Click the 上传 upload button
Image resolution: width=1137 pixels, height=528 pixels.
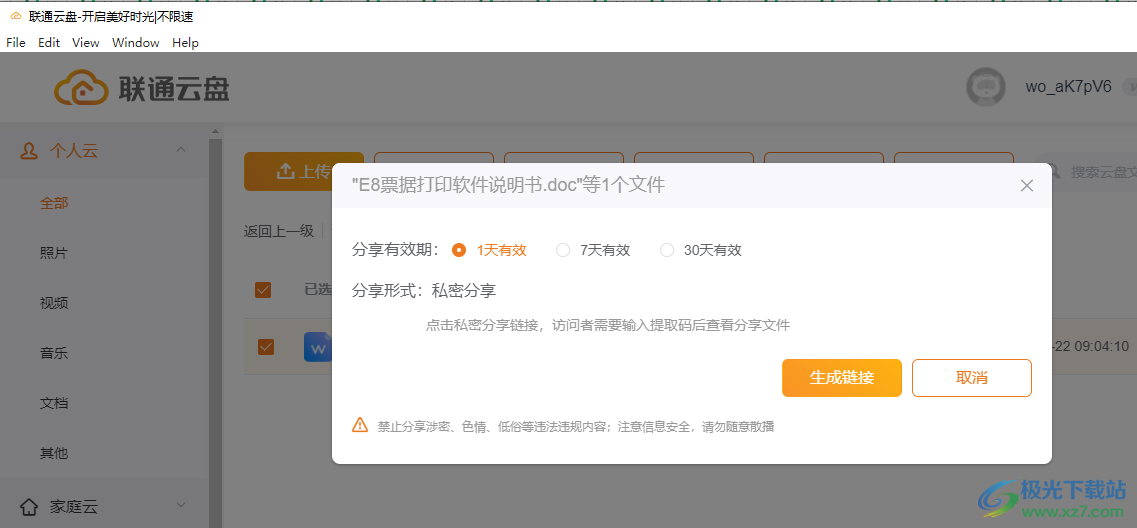(x=303, y=171)
